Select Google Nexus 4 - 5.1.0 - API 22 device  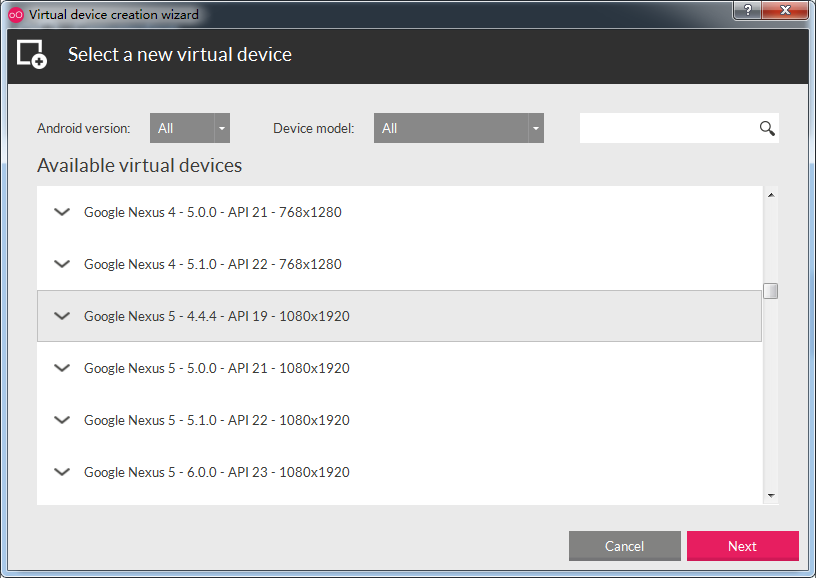point(399,264)
